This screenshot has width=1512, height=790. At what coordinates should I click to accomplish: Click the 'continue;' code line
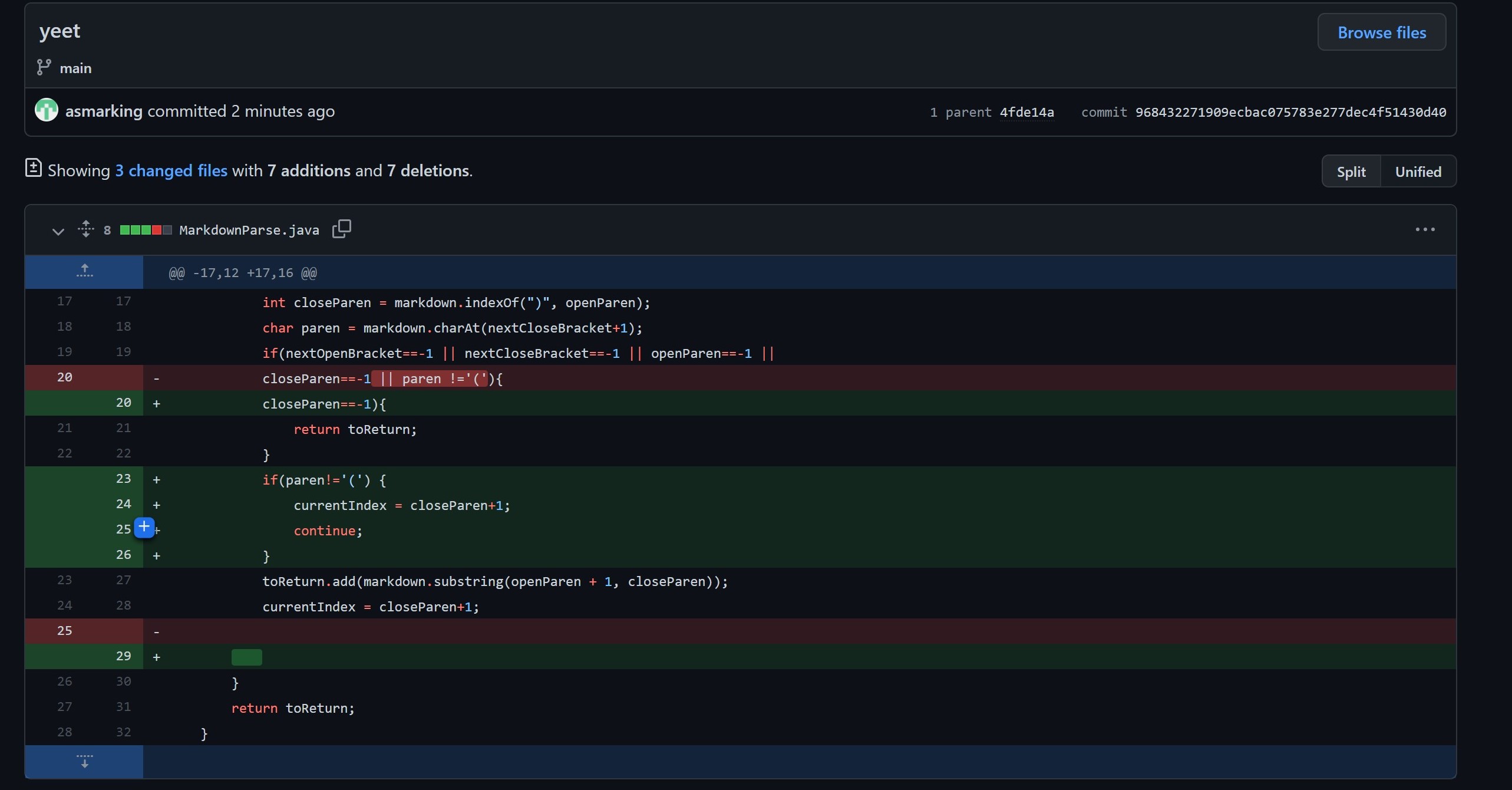click(328, 531)
